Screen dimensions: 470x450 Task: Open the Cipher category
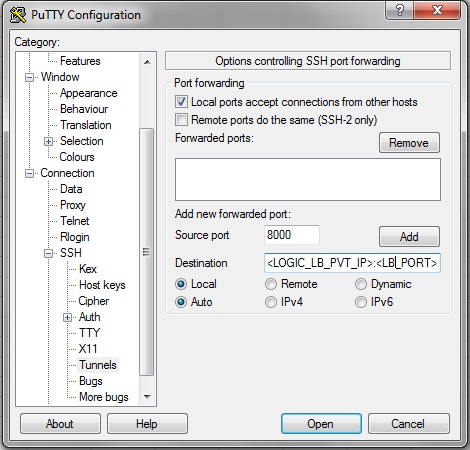pyautogui.click(x=94, y=301)
